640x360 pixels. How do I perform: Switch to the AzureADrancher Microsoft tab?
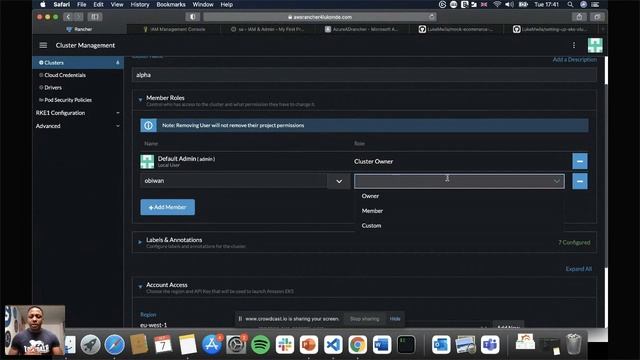(361, 29)
